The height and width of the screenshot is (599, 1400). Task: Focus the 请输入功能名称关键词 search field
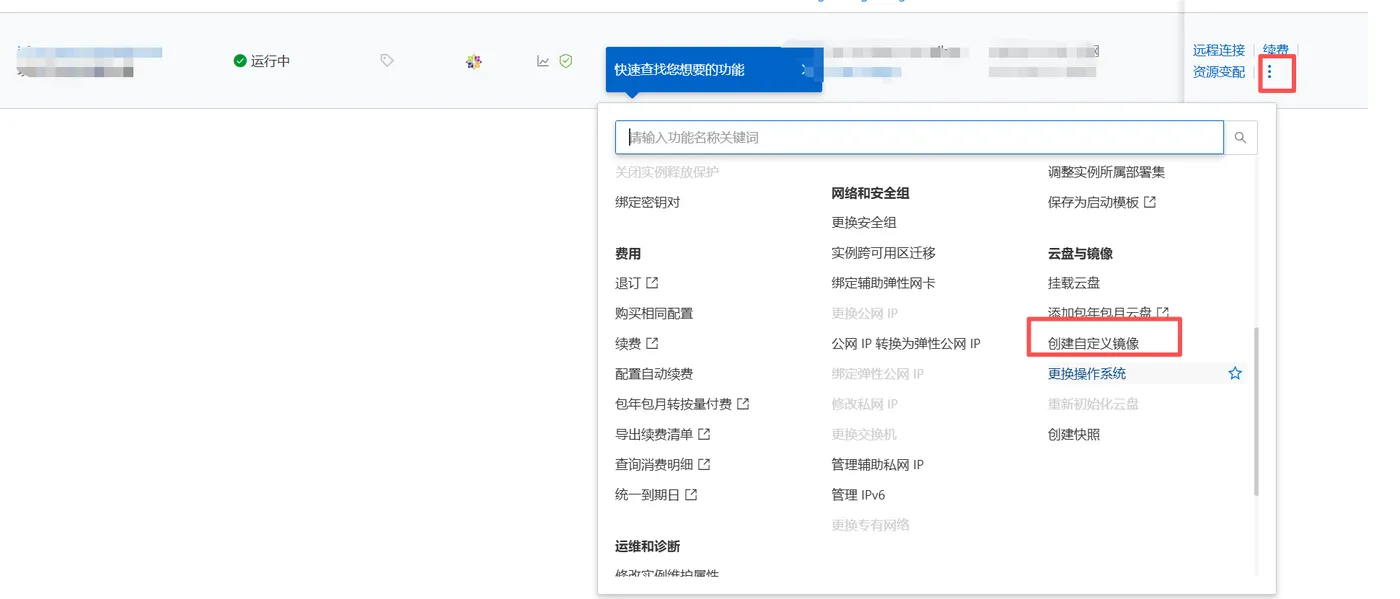[x=919, y=138]
